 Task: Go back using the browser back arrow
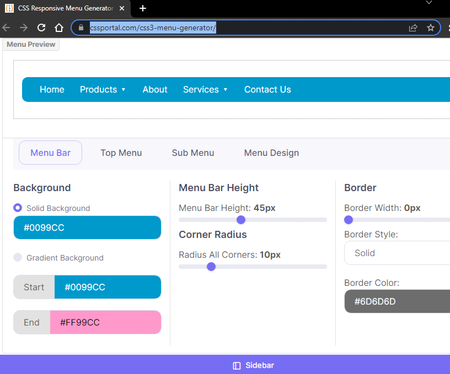[6, 28]
